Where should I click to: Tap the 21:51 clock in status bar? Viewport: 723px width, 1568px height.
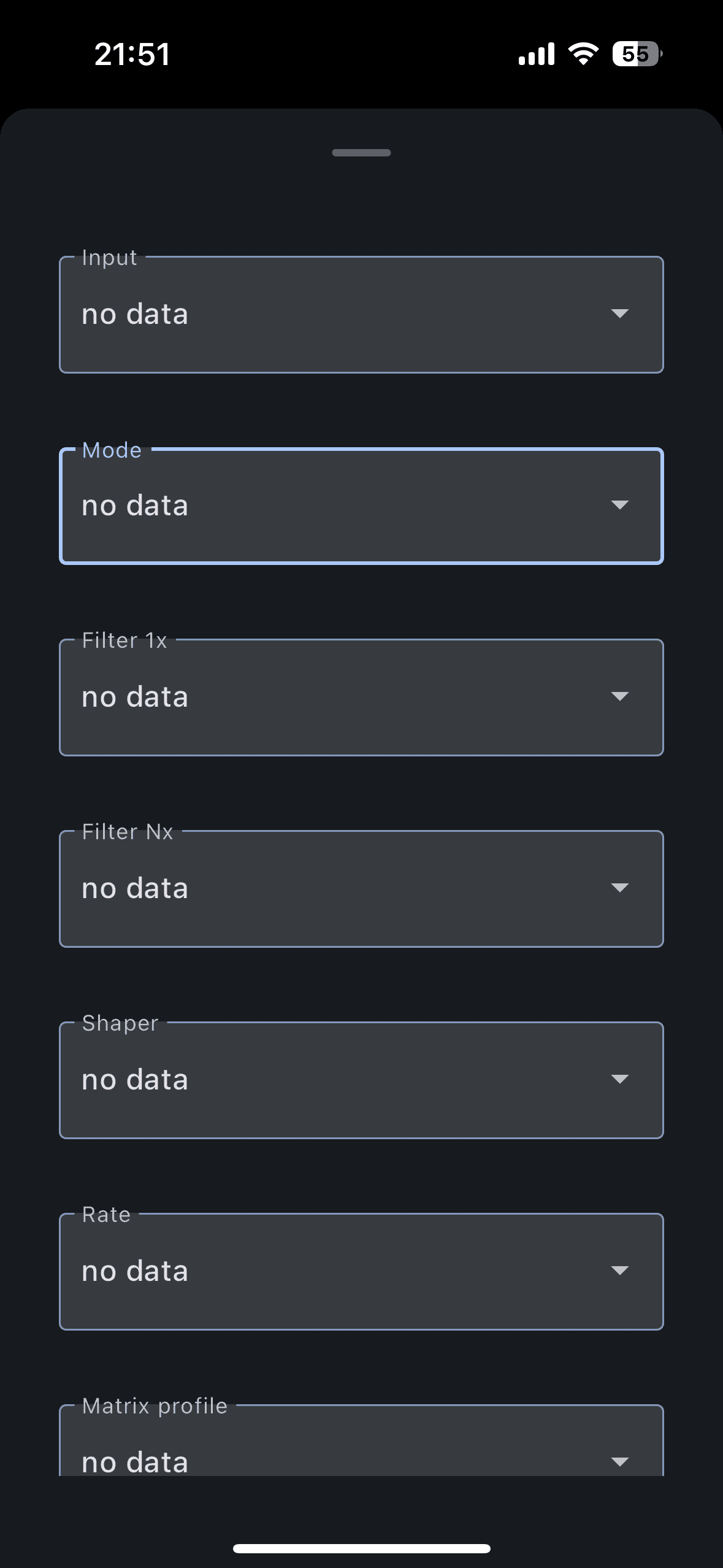click(x=132, y=54)
